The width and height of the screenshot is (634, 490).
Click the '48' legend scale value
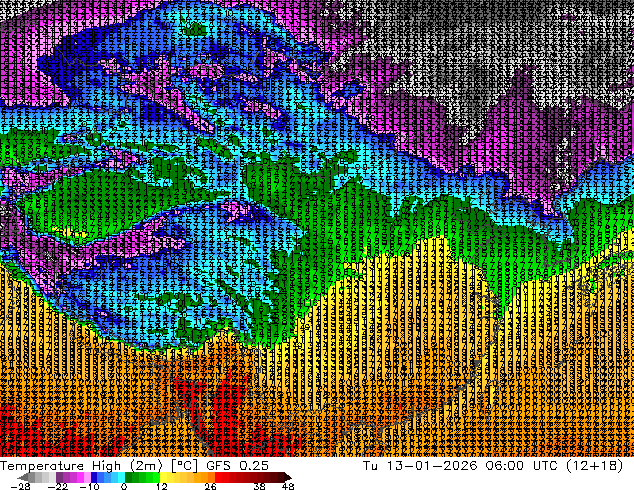click(x=288, y=486)
